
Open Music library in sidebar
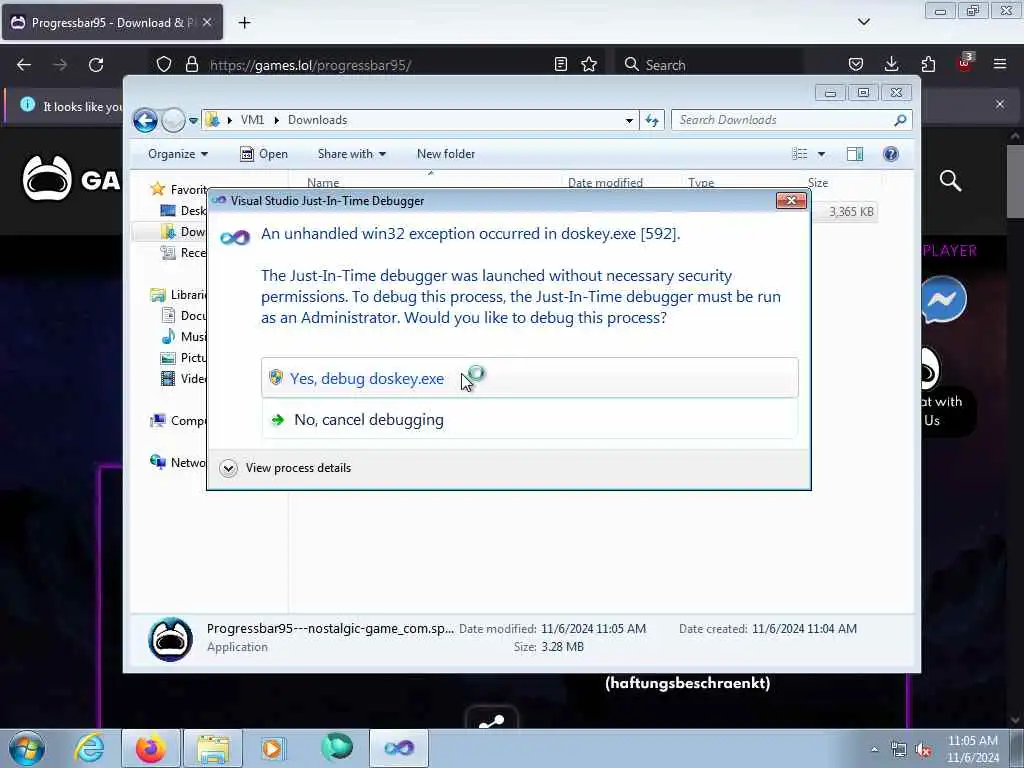click(183, 336)
